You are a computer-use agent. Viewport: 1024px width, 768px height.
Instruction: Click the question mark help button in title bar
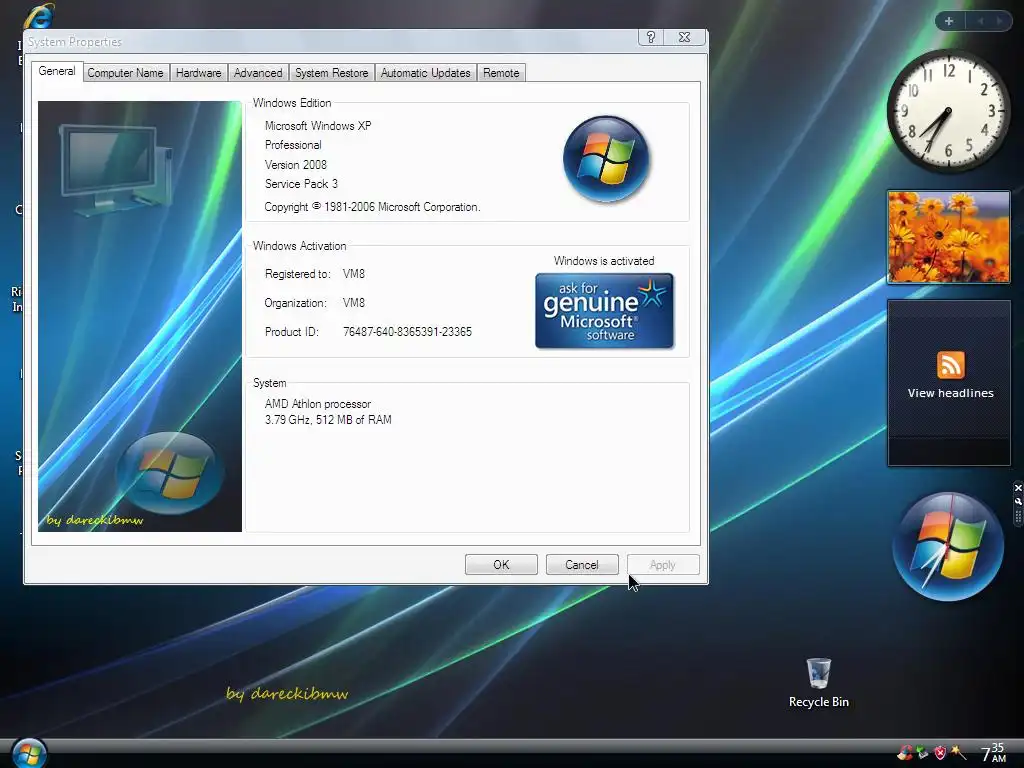[650, 37]
